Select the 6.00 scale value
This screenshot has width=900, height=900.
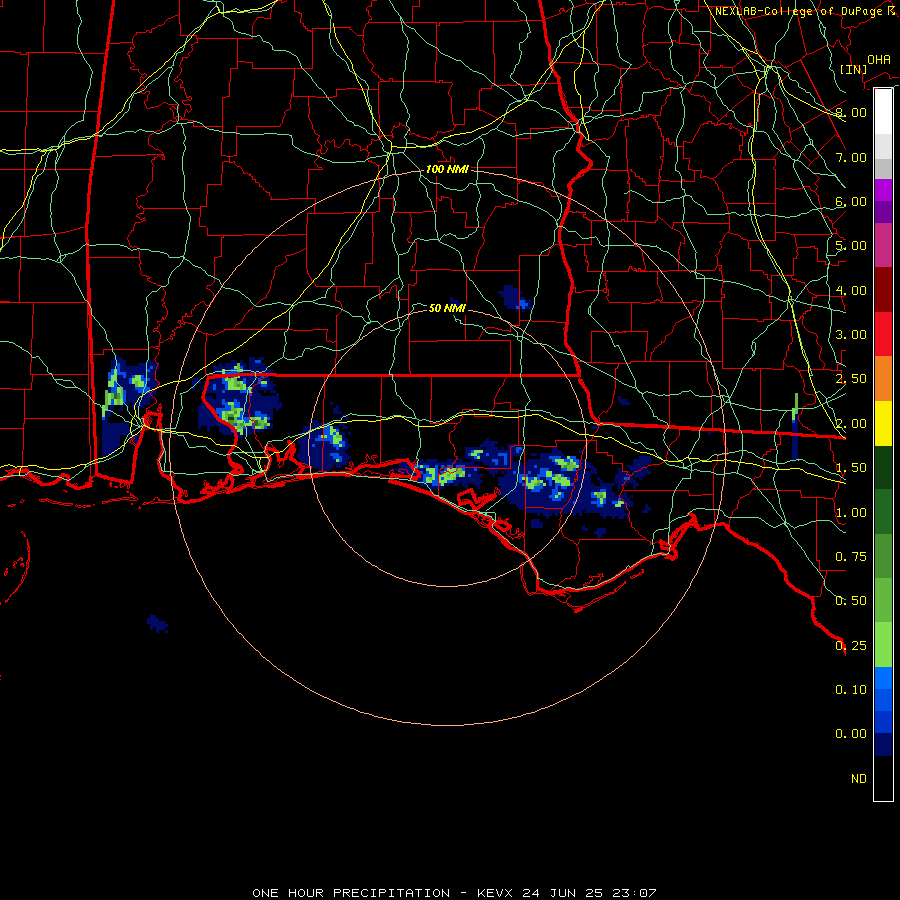tap(851, 201)
